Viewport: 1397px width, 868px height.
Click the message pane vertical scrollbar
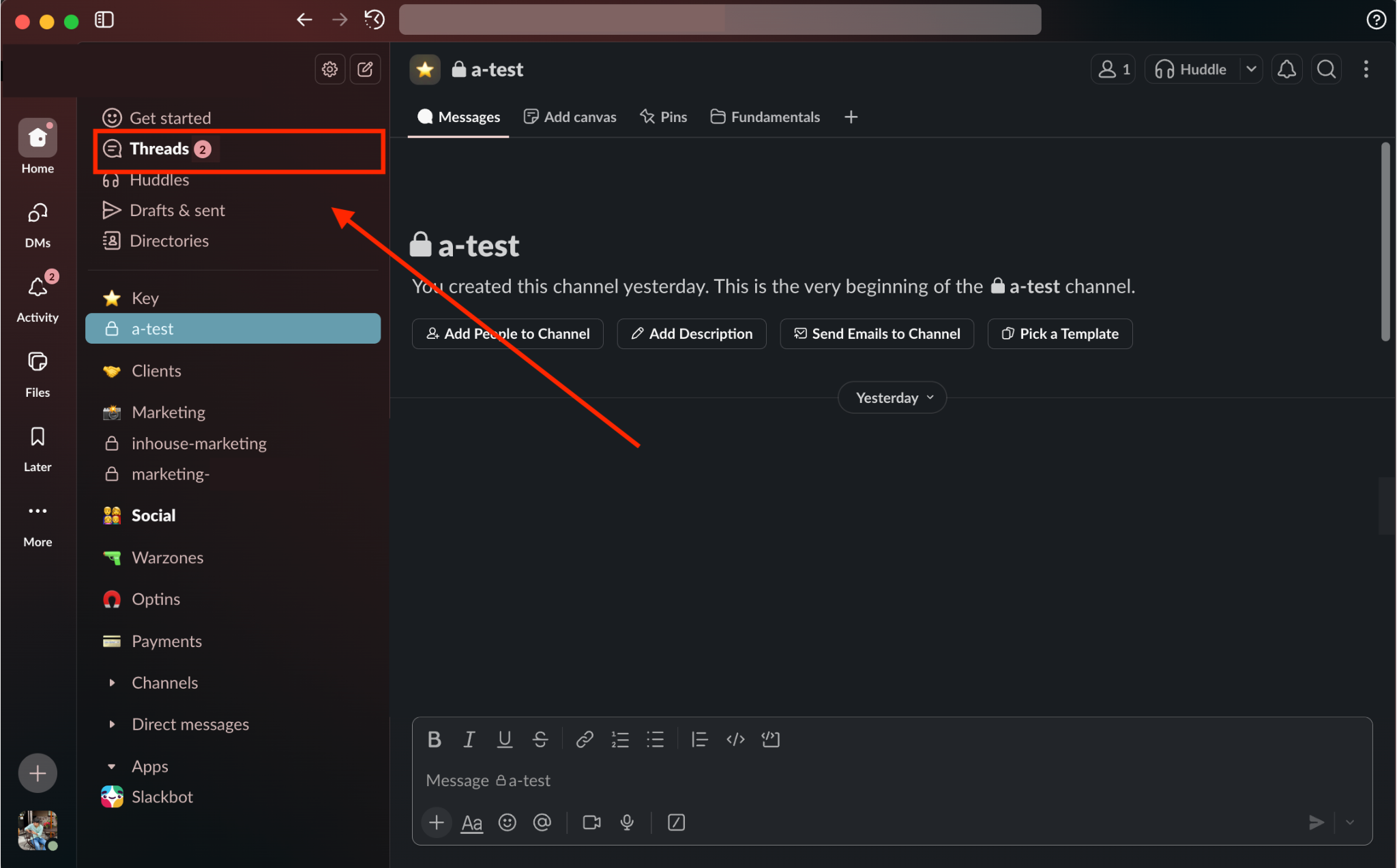click(1385, 242)
